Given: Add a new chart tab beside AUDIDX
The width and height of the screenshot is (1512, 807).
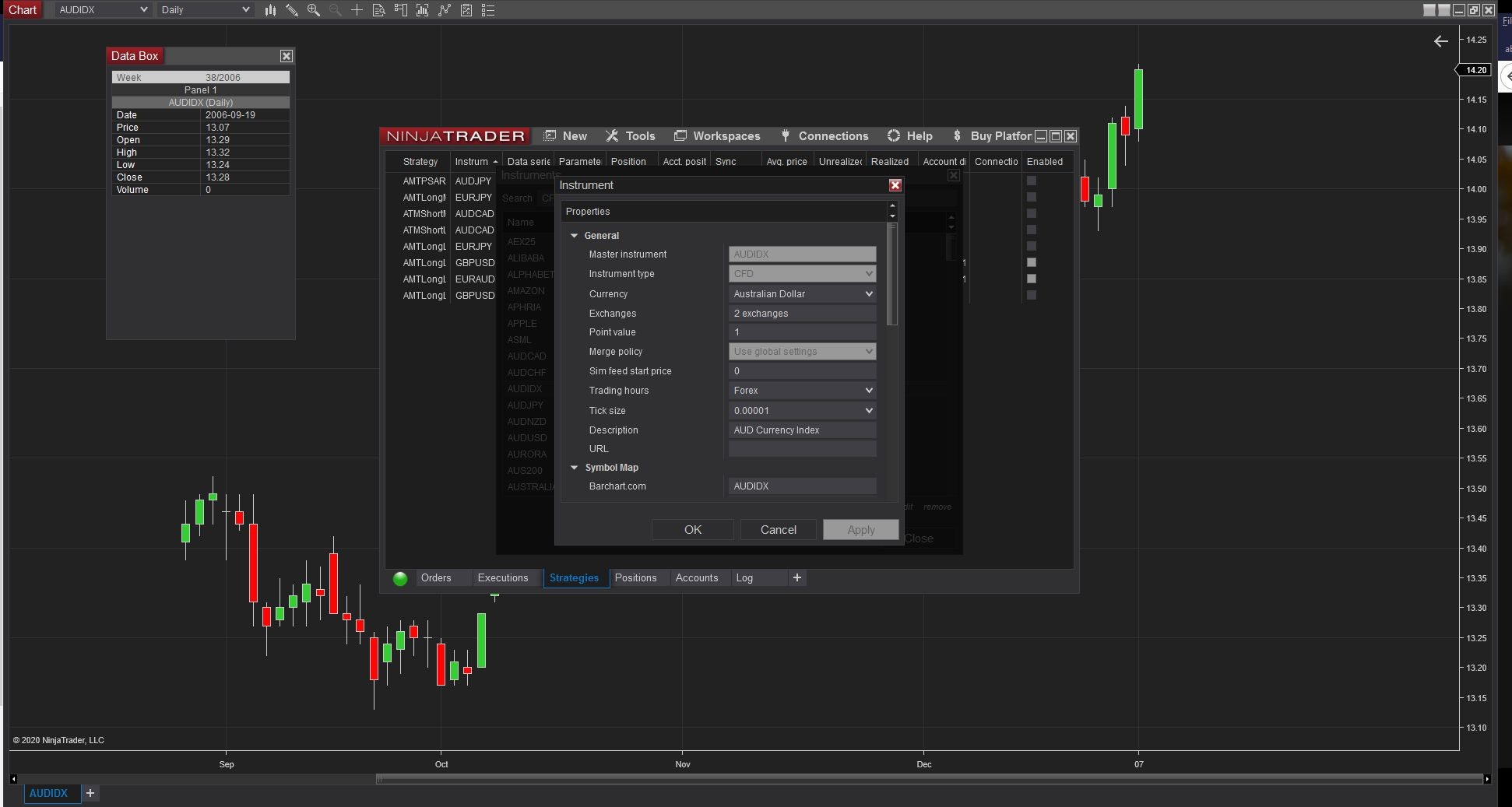Looking at the screenshot, I should (90, 793).
